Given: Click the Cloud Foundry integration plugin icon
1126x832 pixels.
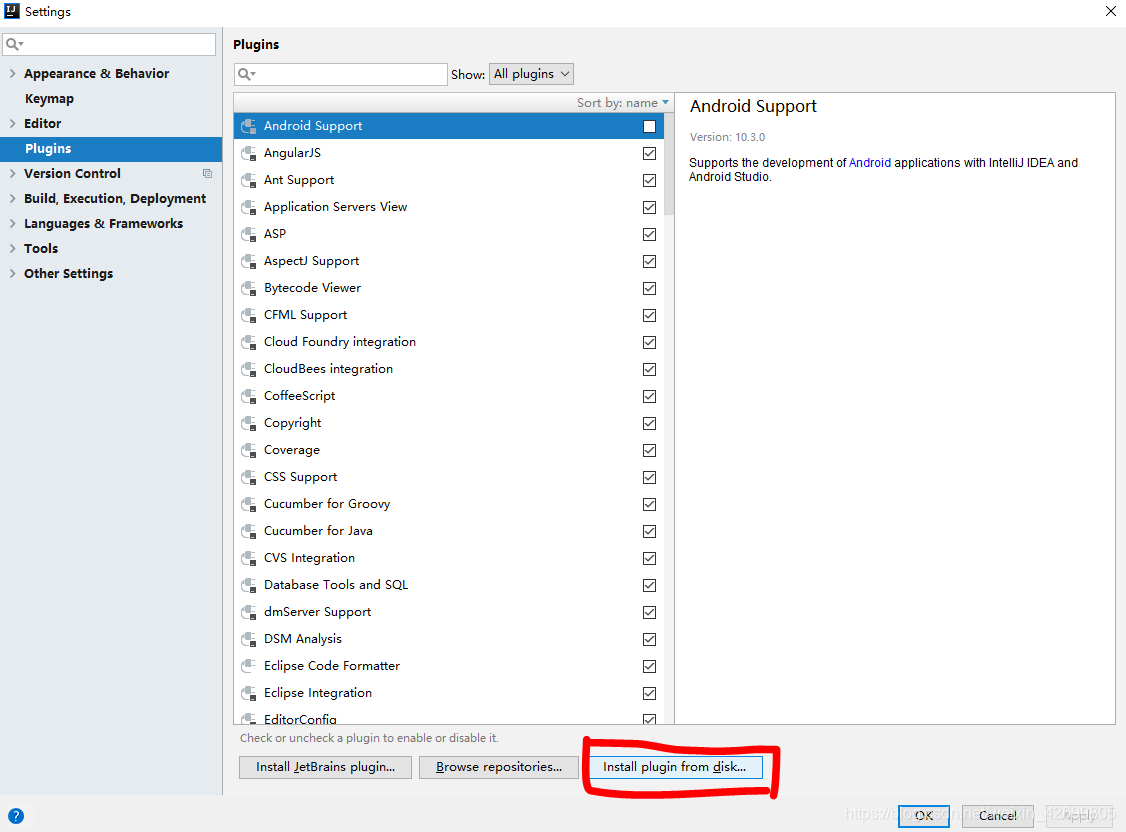Looking at the screenshot, I should 249,342.
